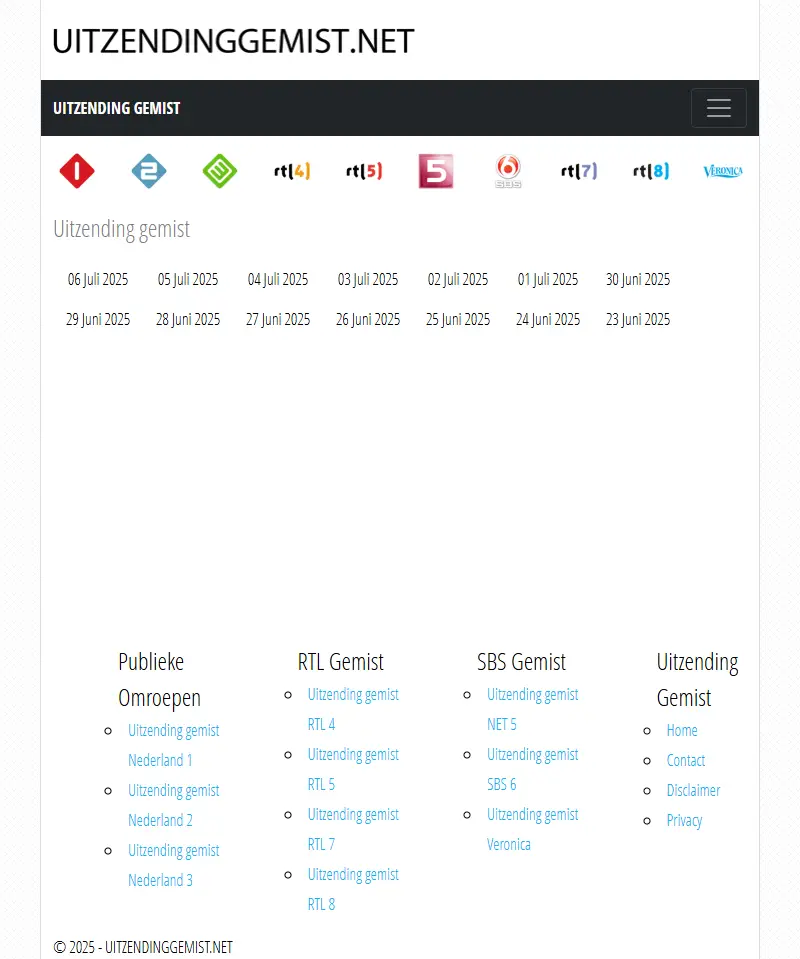Screen dimensions: 800x959
Task: Select the RTL 5 channel logo
Action: tap(364, 171)
